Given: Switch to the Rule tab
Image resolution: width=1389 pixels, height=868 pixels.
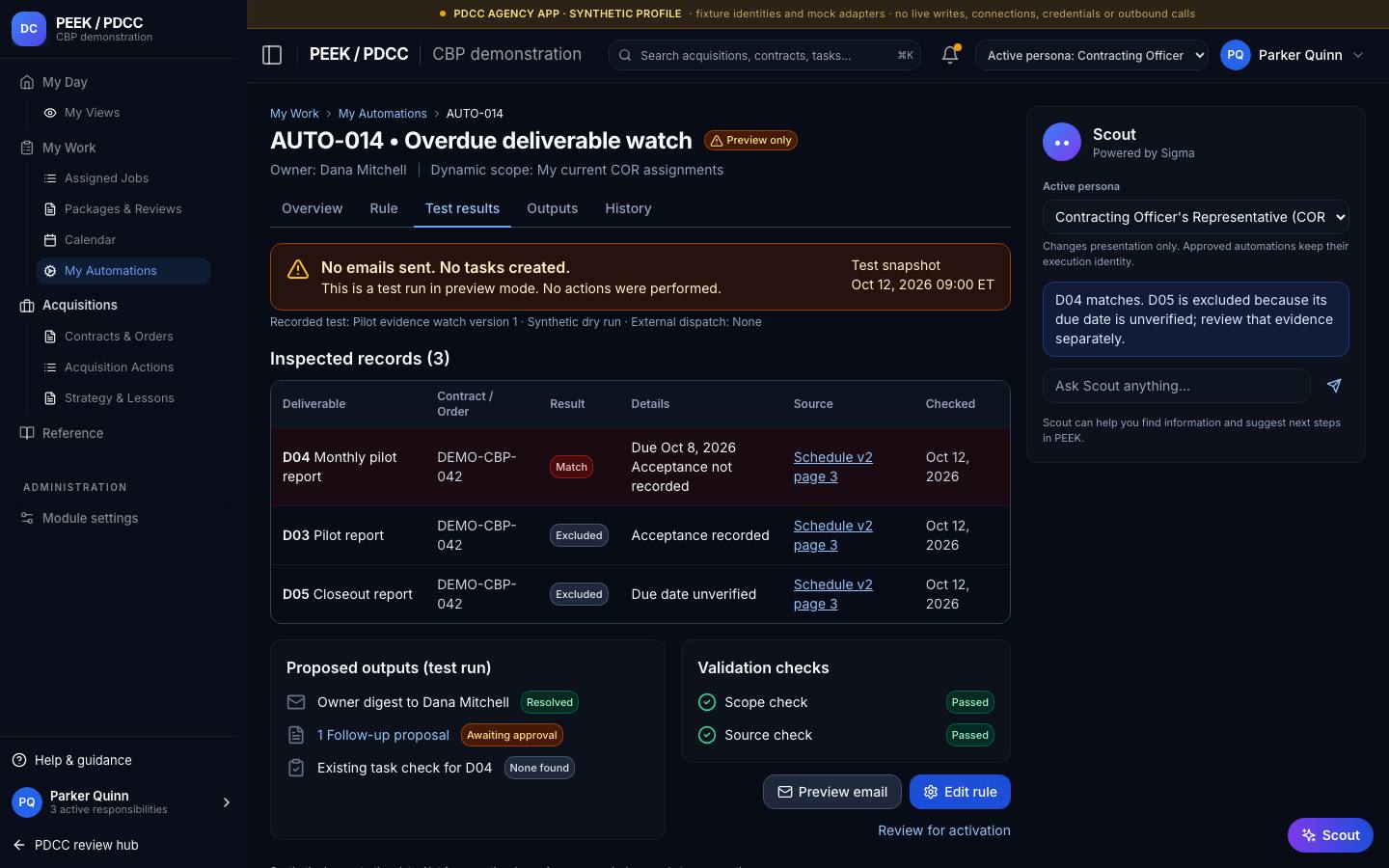Looking at the screenshot, I should [x=384, y=208].
